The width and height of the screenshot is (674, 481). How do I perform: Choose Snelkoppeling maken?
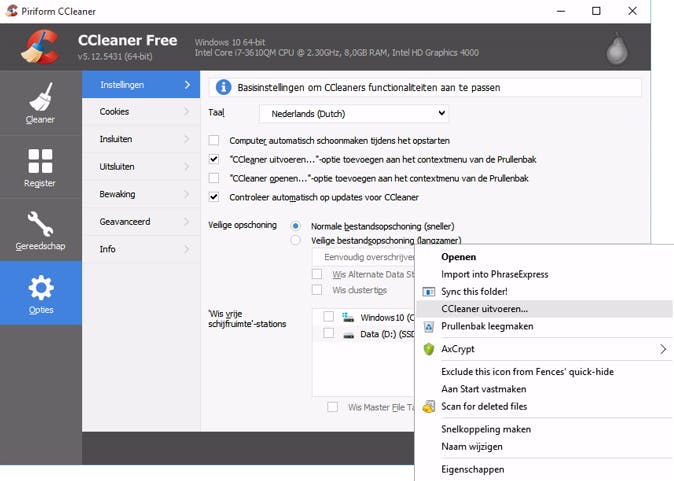point(544,429)
